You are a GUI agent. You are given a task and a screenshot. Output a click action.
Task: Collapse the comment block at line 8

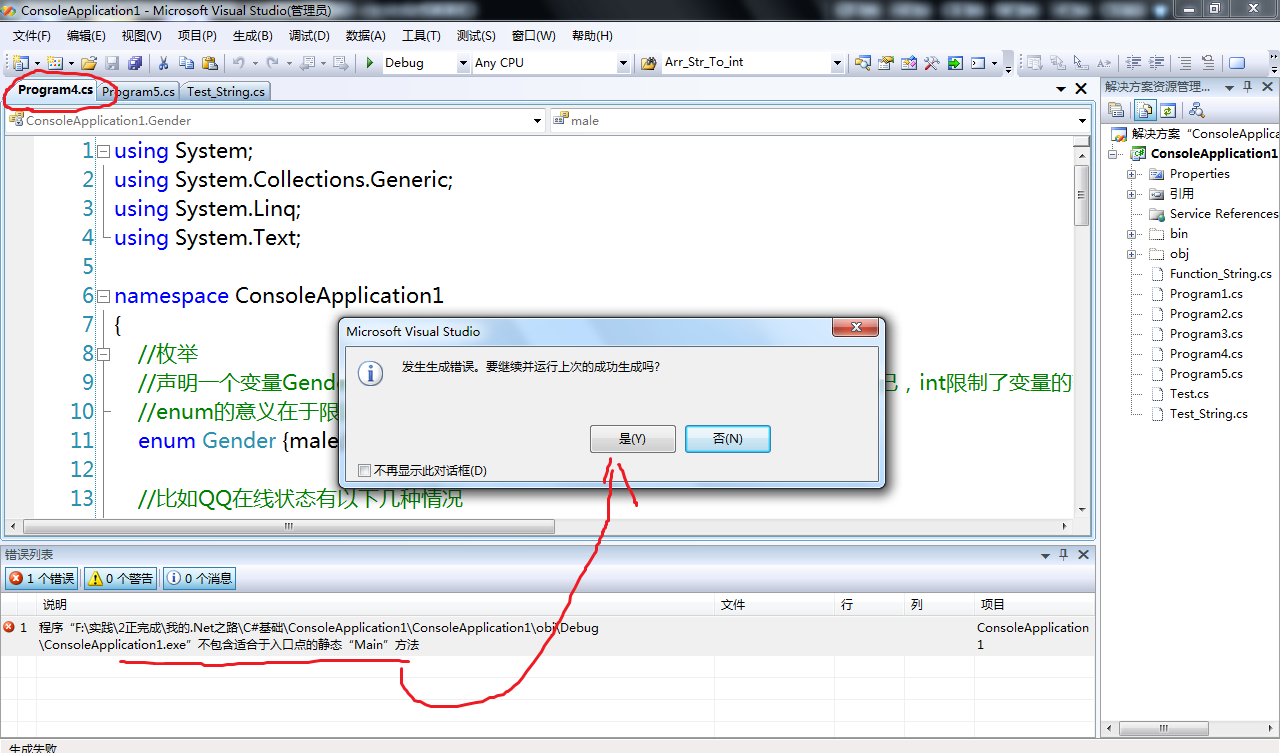(103, 354)
